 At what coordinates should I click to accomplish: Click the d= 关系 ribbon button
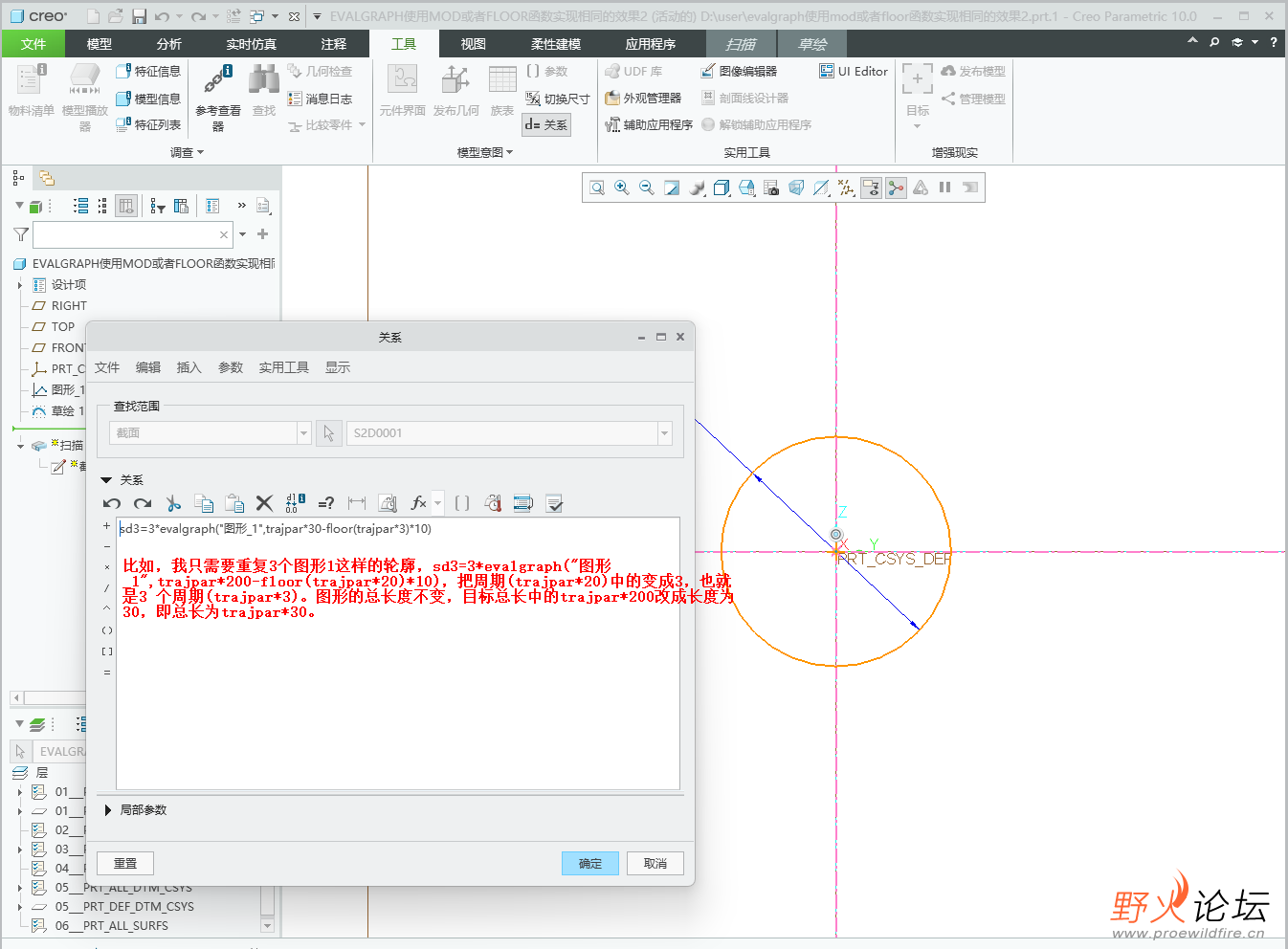click(546, 124)
